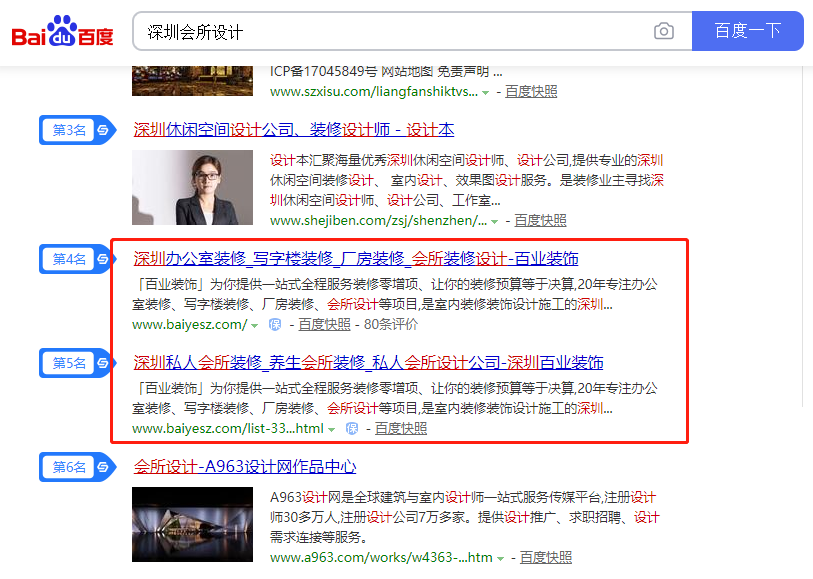Open 百度快照 for baiyesz.com/list-33 result
Screen dimensions: 813x579
click(x=401, y=429)
